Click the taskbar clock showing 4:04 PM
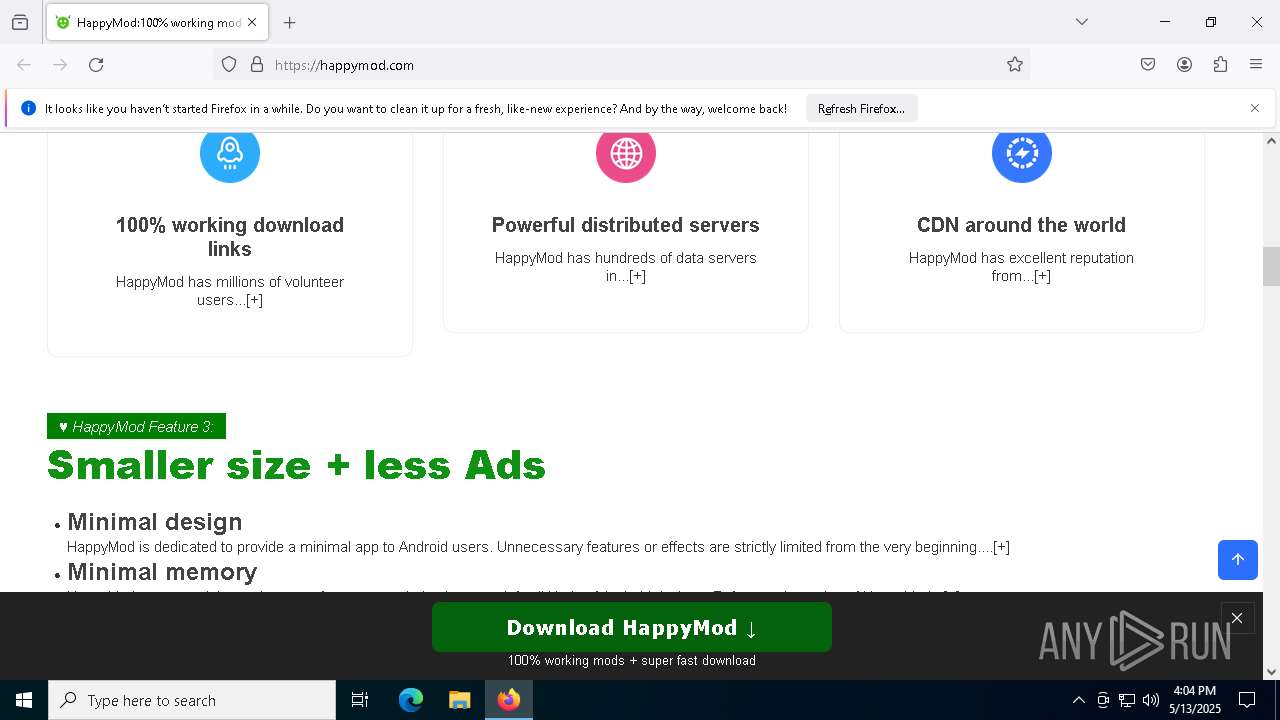The image size is (1280, 720). coord(1195,700)
